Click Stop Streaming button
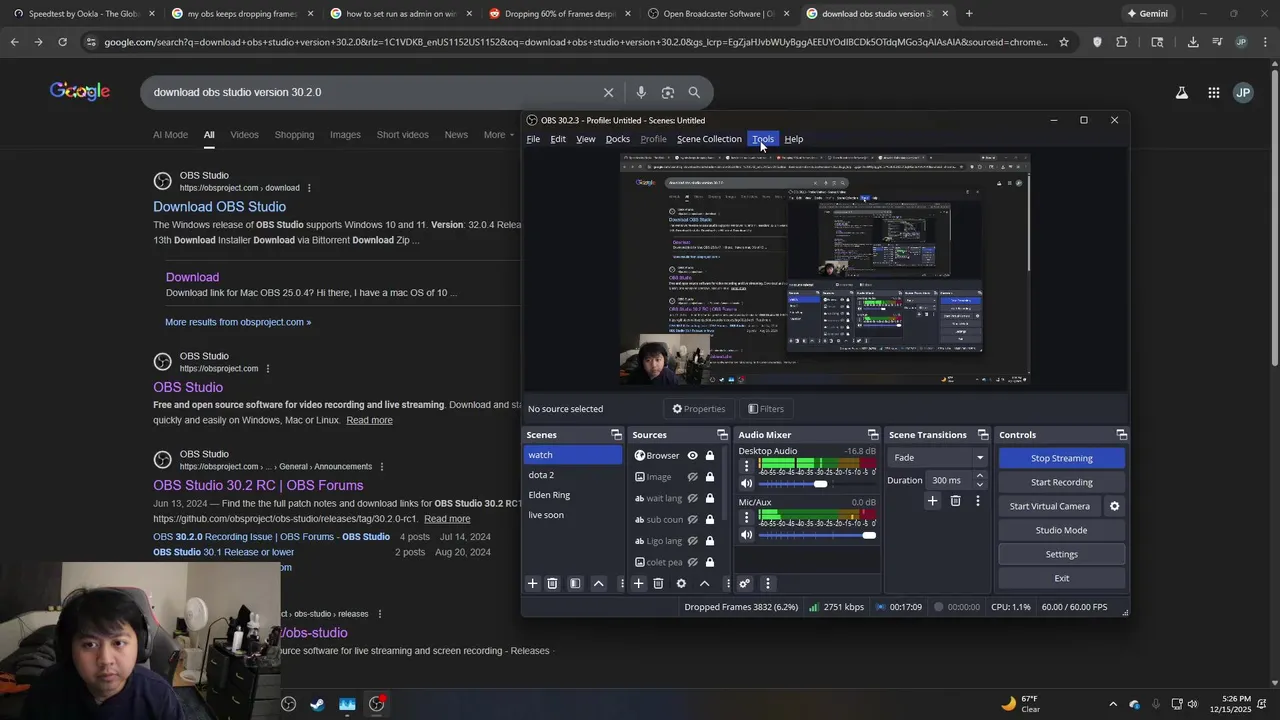 [x=1061, y=458]
